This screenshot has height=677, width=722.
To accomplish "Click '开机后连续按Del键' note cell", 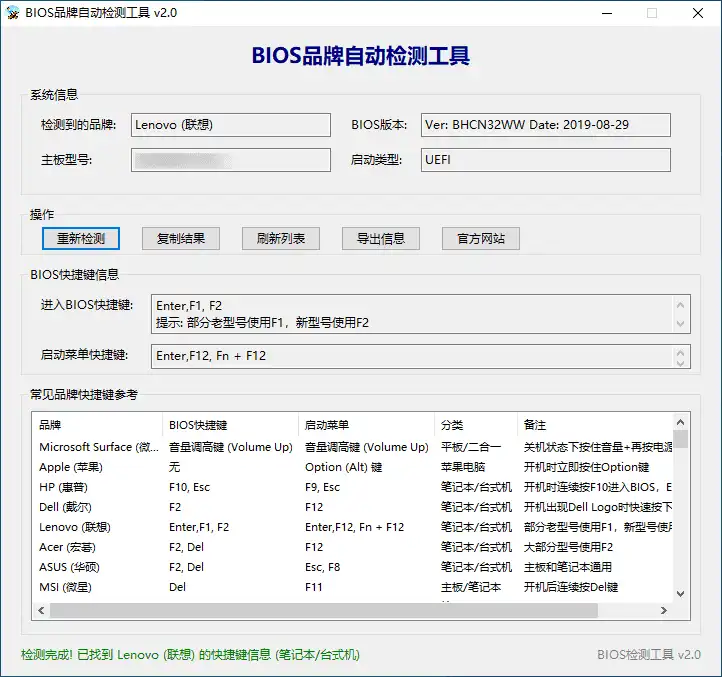I will pyautogui.click(x=571, y=587).
